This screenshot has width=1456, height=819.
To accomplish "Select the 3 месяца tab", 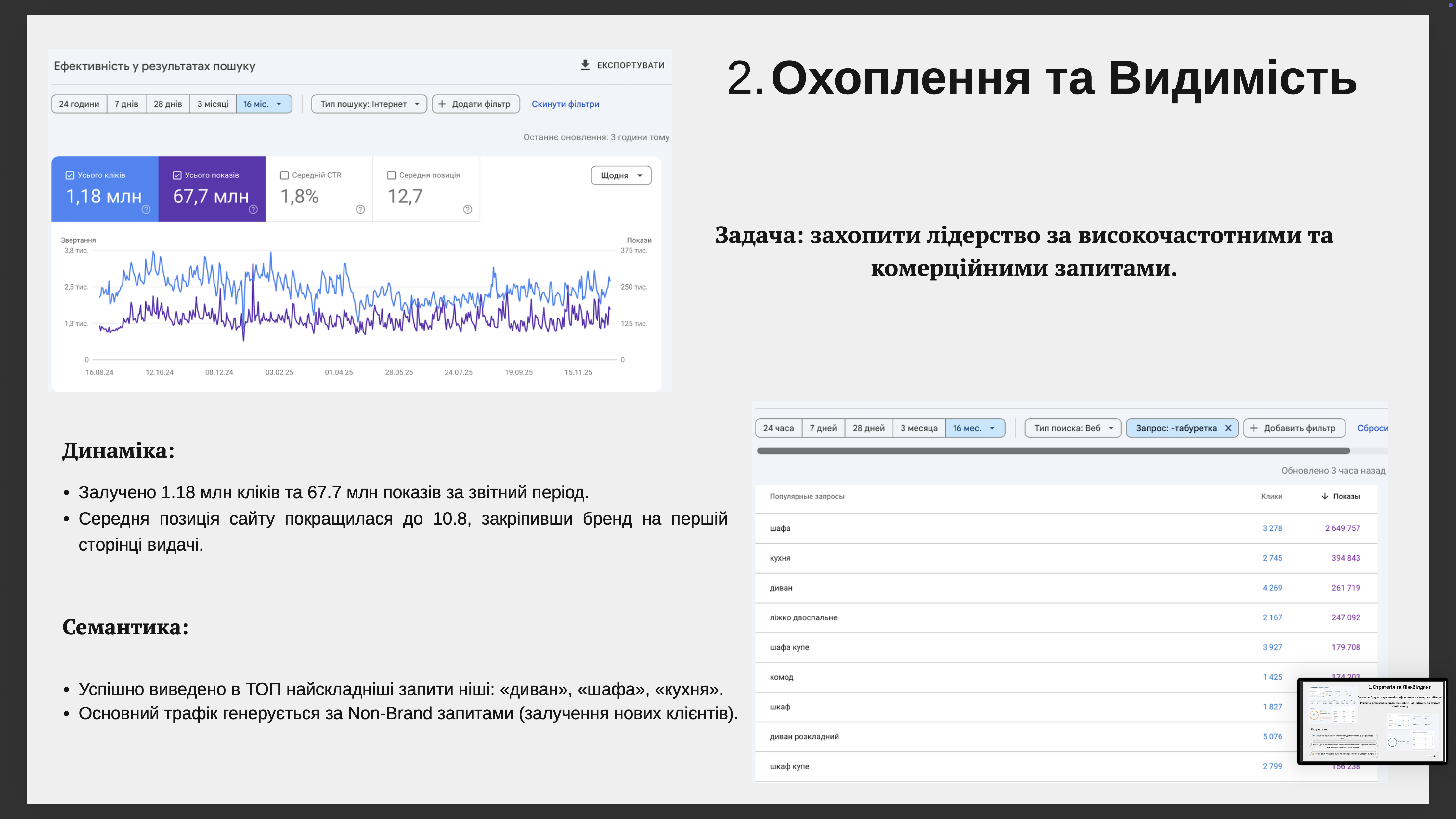I will tap(919, 428).
